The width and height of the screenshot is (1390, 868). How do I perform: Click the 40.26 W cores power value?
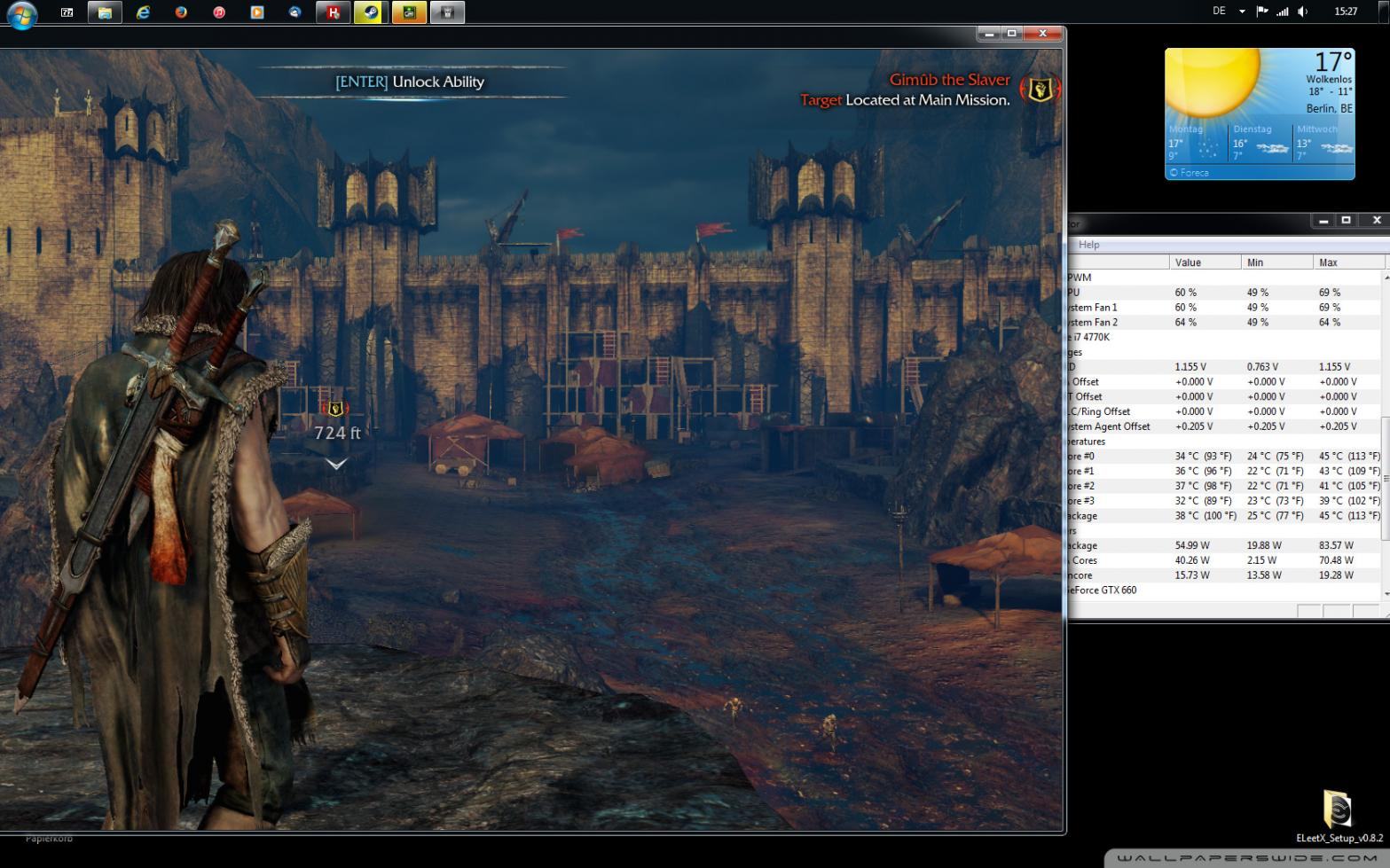(x=1190, y=561)
